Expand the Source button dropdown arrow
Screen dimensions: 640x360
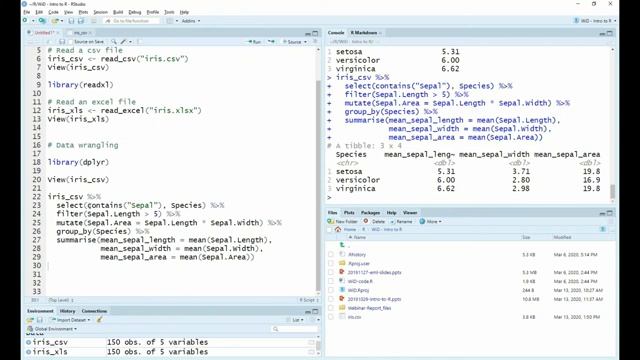coord(305,42)
